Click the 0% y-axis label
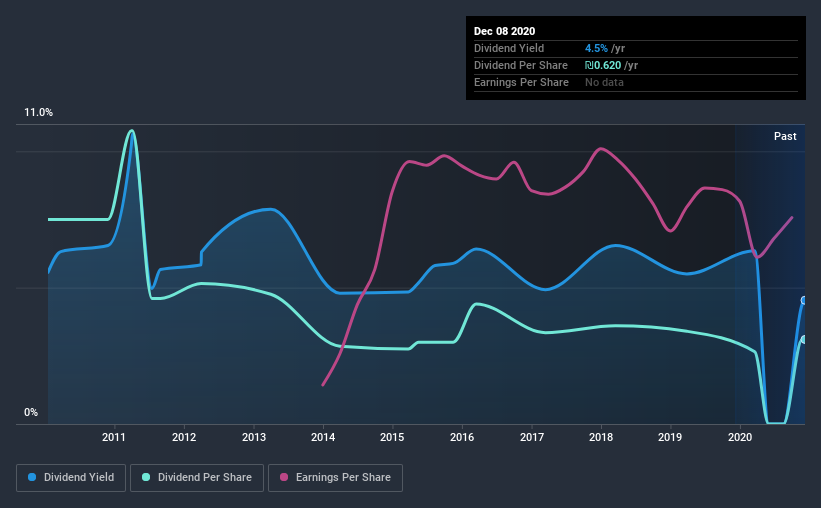This screenshot has height=508, width=821. click(x=31, y=413)
